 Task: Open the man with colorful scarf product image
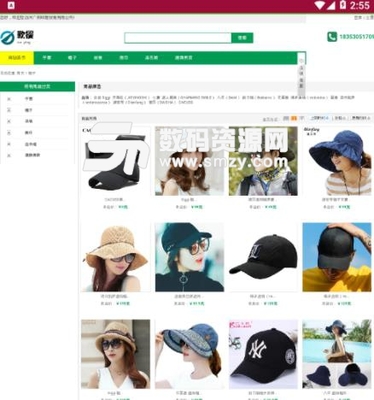coord(263,161)
